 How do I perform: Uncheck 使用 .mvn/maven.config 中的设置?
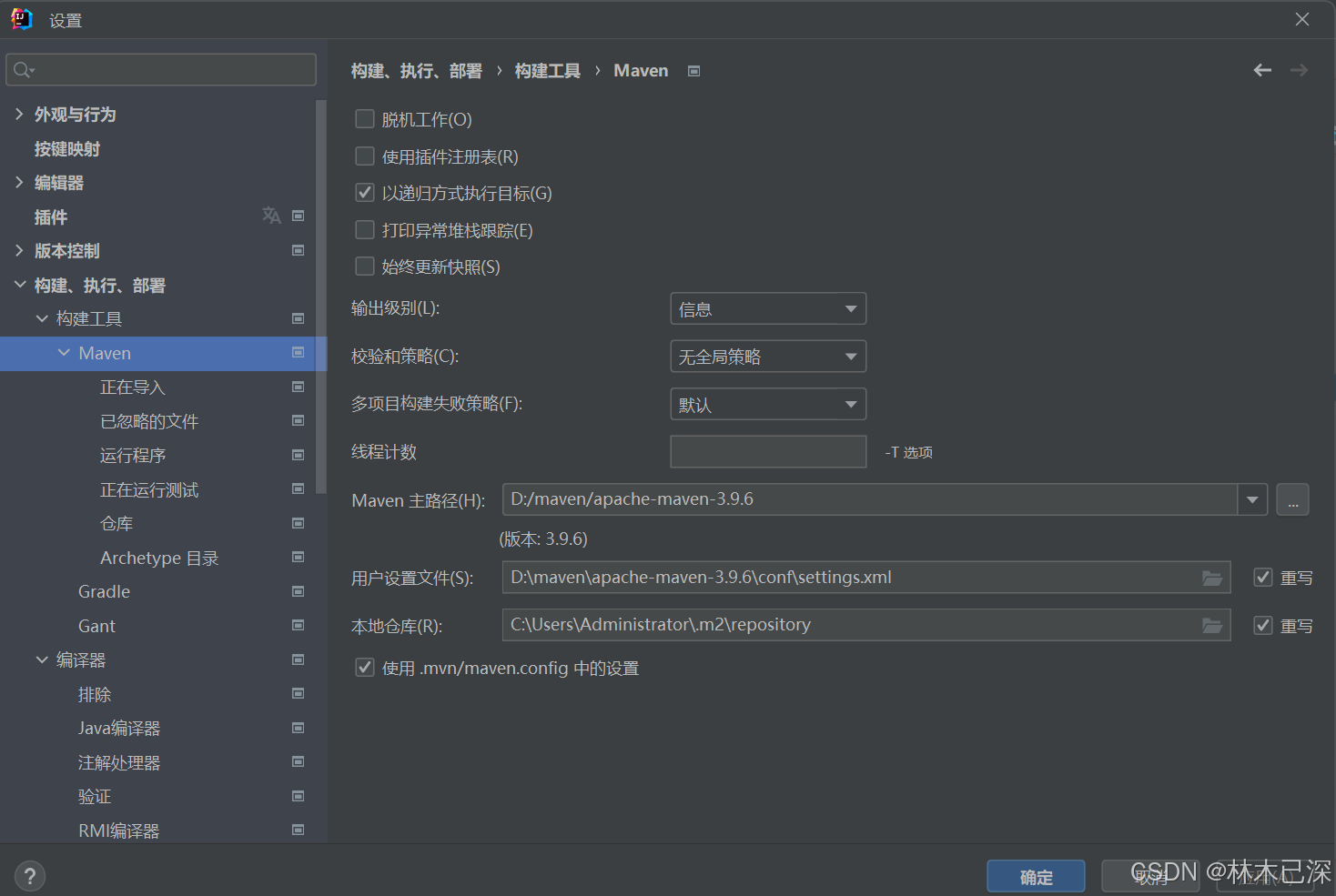[365, 668]
